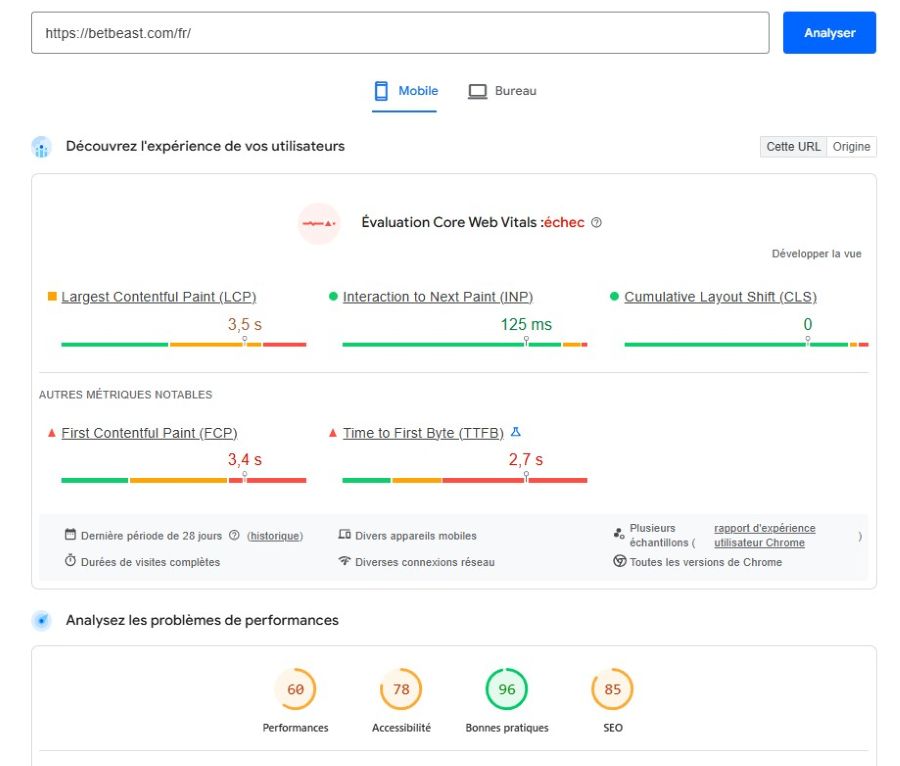
Task: Open Interaction to Next Paint (INP) link
Action: pos(438,297)
